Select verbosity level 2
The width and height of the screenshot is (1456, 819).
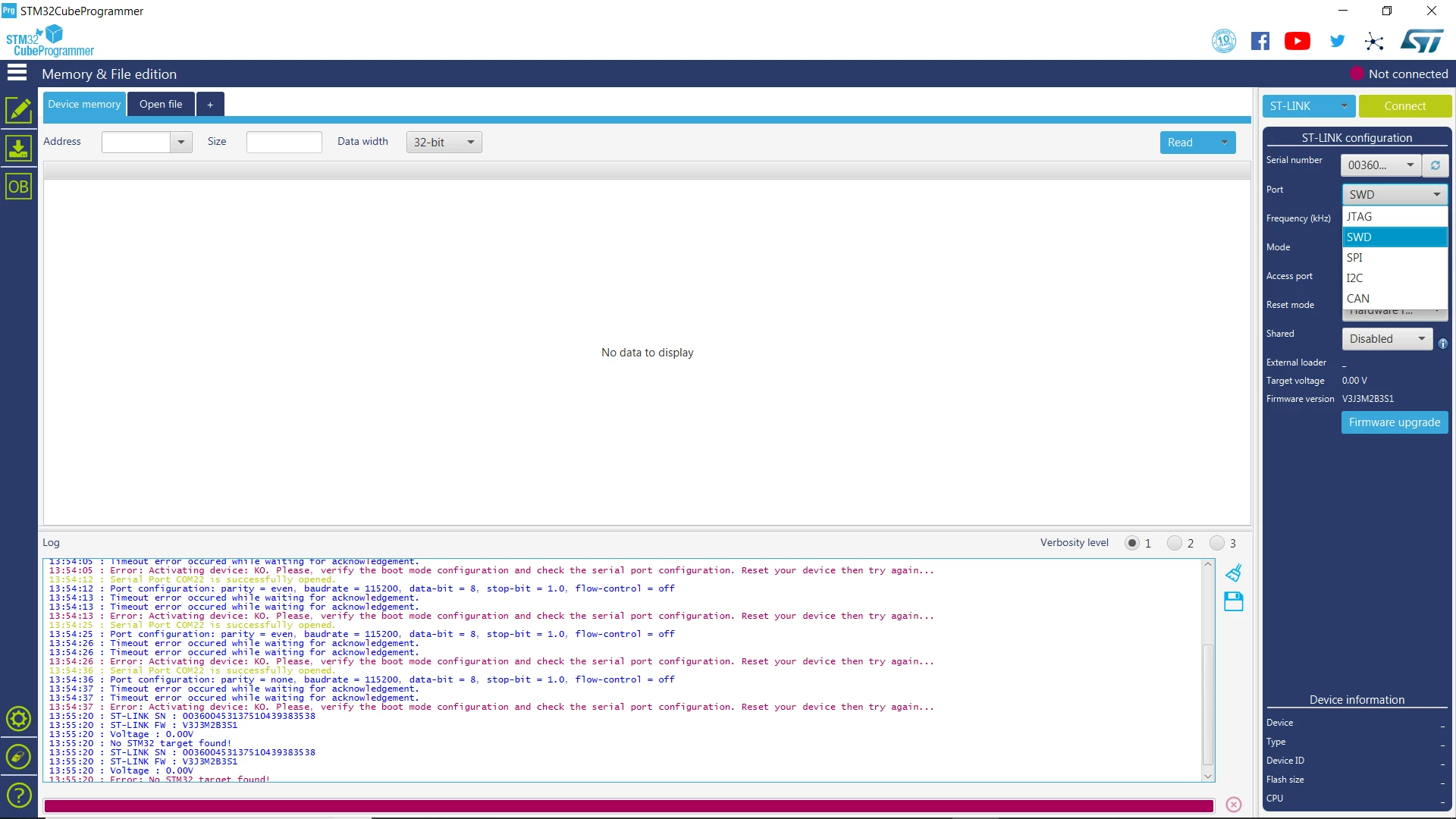click(x=1175, y=543)
